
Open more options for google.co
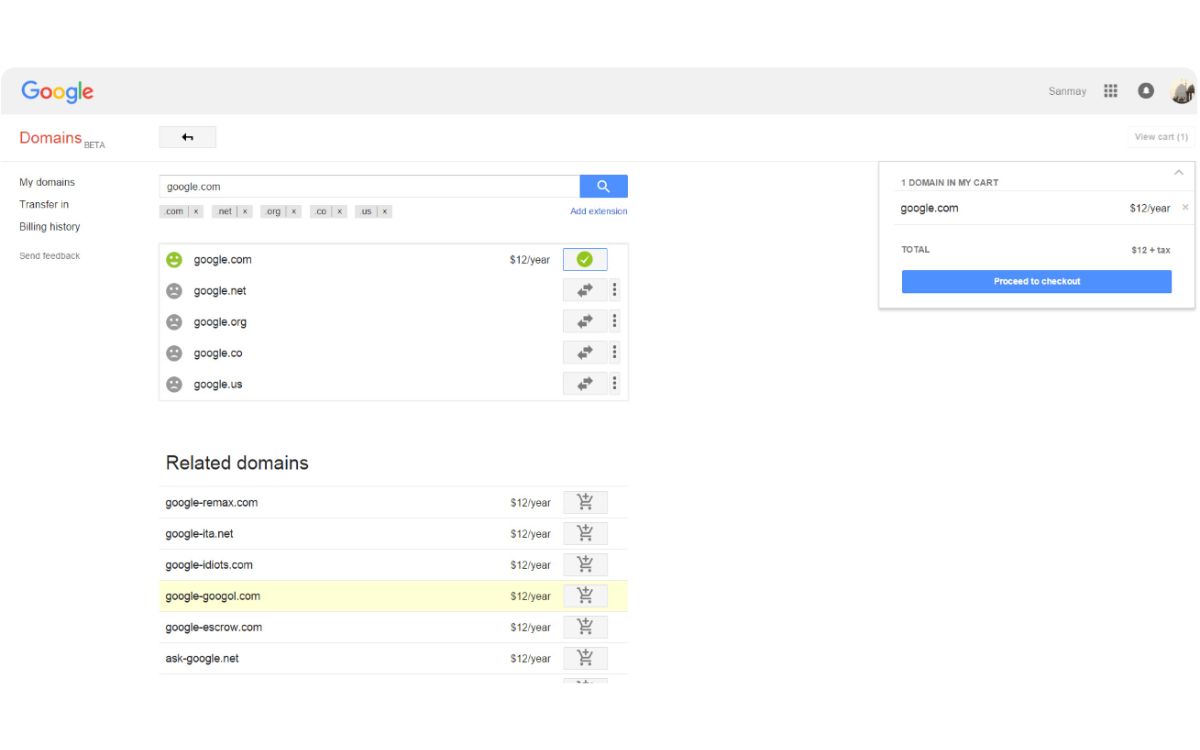click(614, 353)
